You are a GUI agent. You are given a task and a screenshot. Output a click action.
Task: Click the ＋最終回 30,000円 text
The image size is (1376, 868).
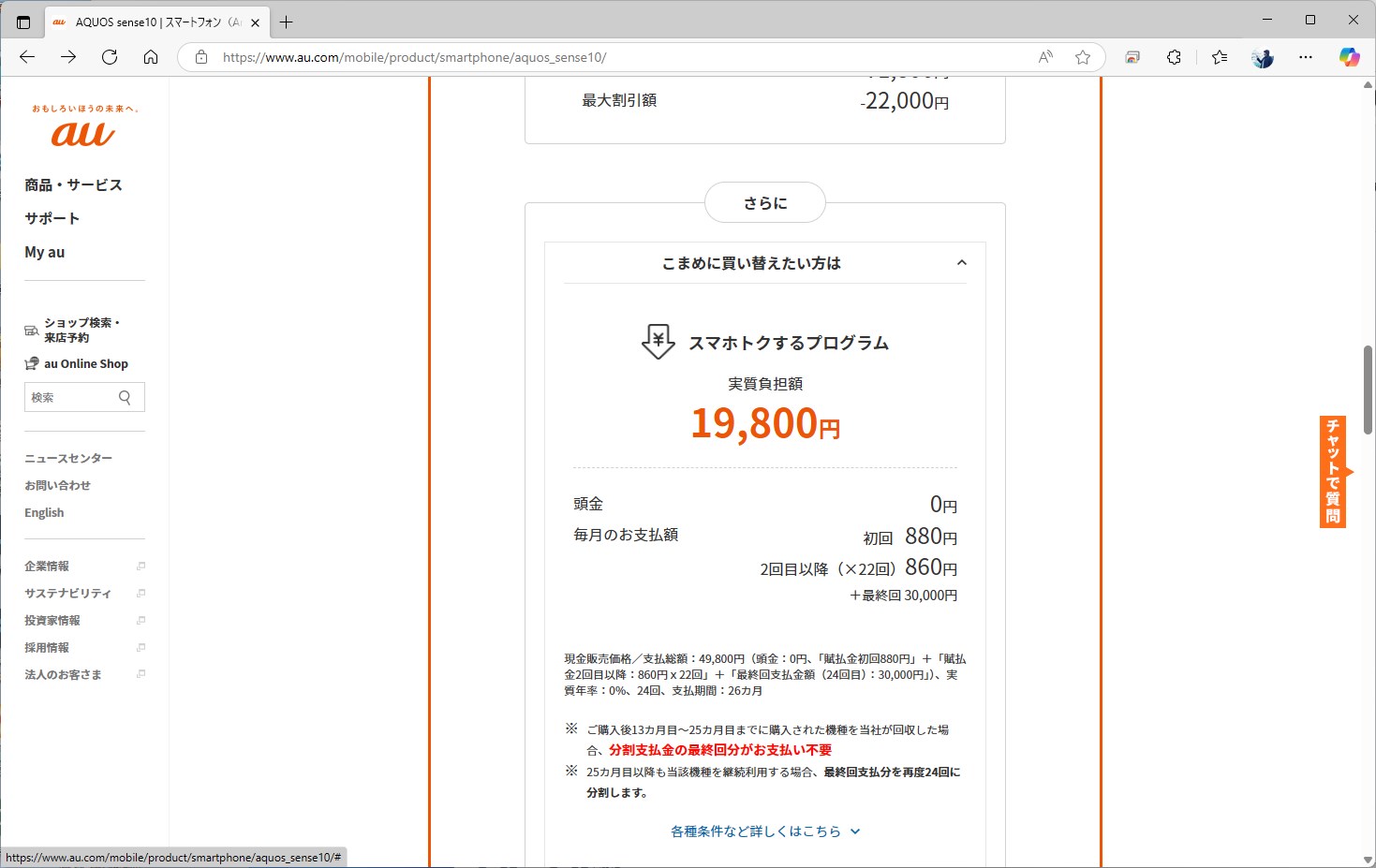pyautogui.click(x=903, y=596)
